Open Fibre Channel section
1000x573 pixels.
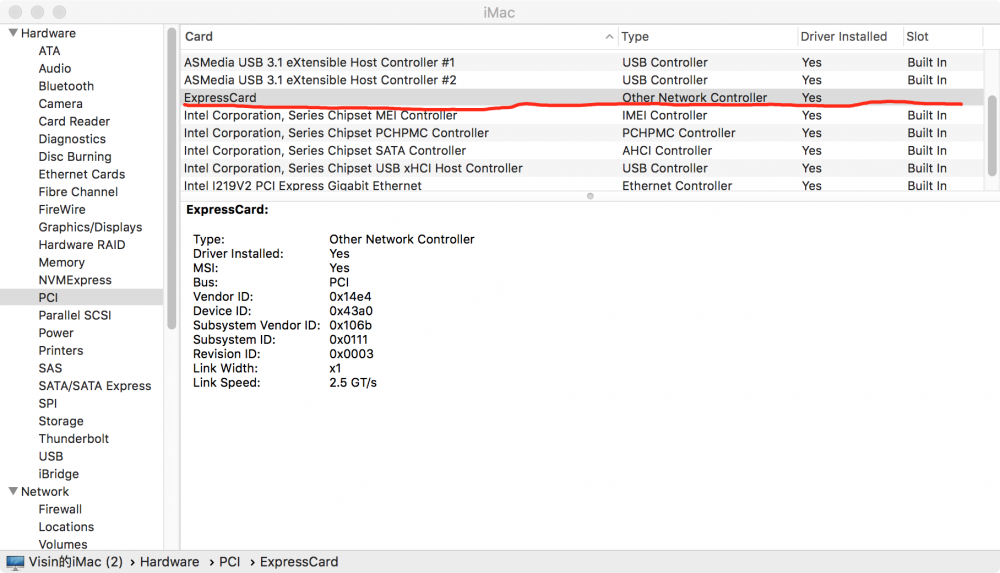point(78,192)
